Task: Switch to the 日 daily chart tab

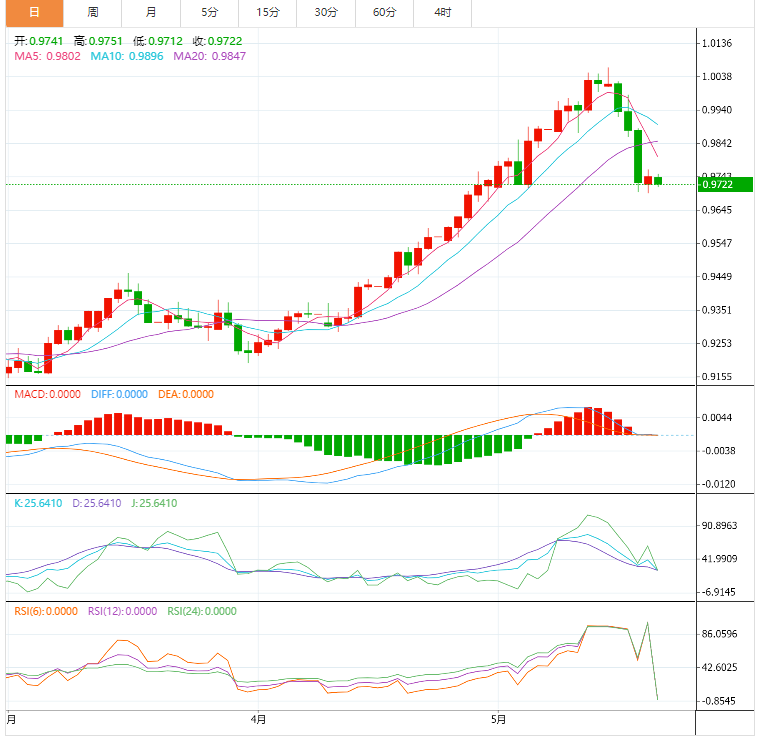Action: coord(34,13)
